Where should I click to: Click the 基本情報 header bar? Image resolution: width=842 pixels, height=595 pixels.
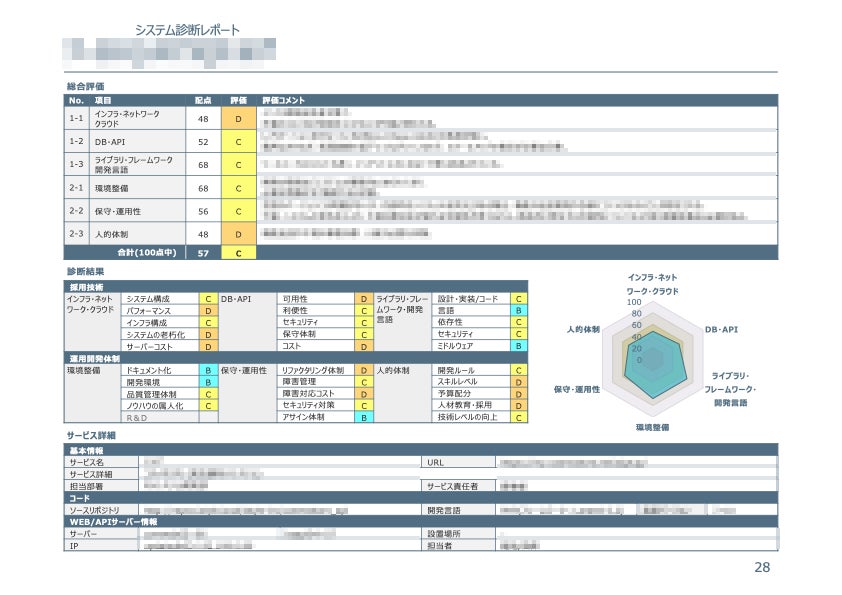point(420,451)
